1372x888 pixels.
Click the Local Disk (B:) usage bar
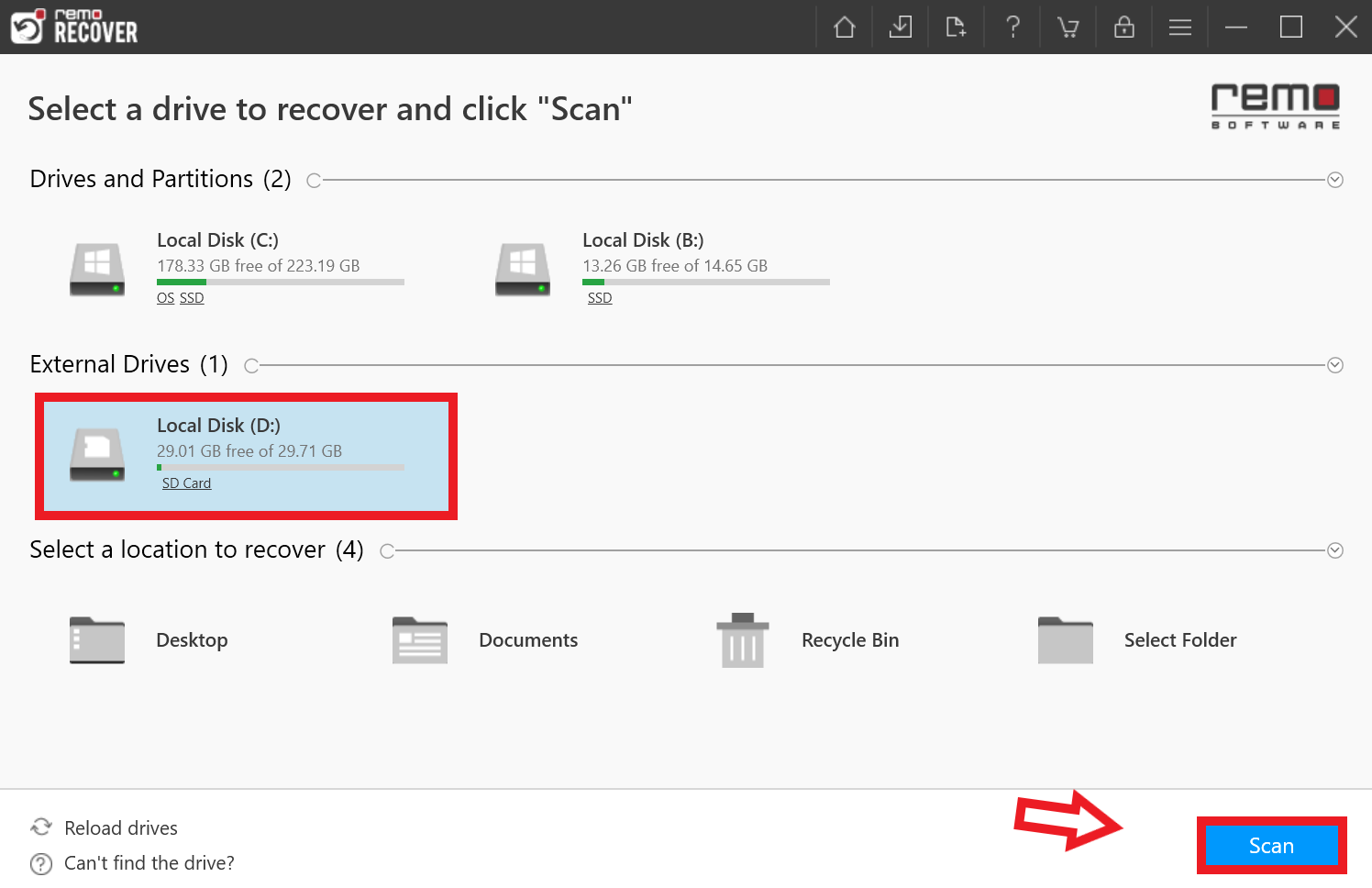(x=706, y=282)
